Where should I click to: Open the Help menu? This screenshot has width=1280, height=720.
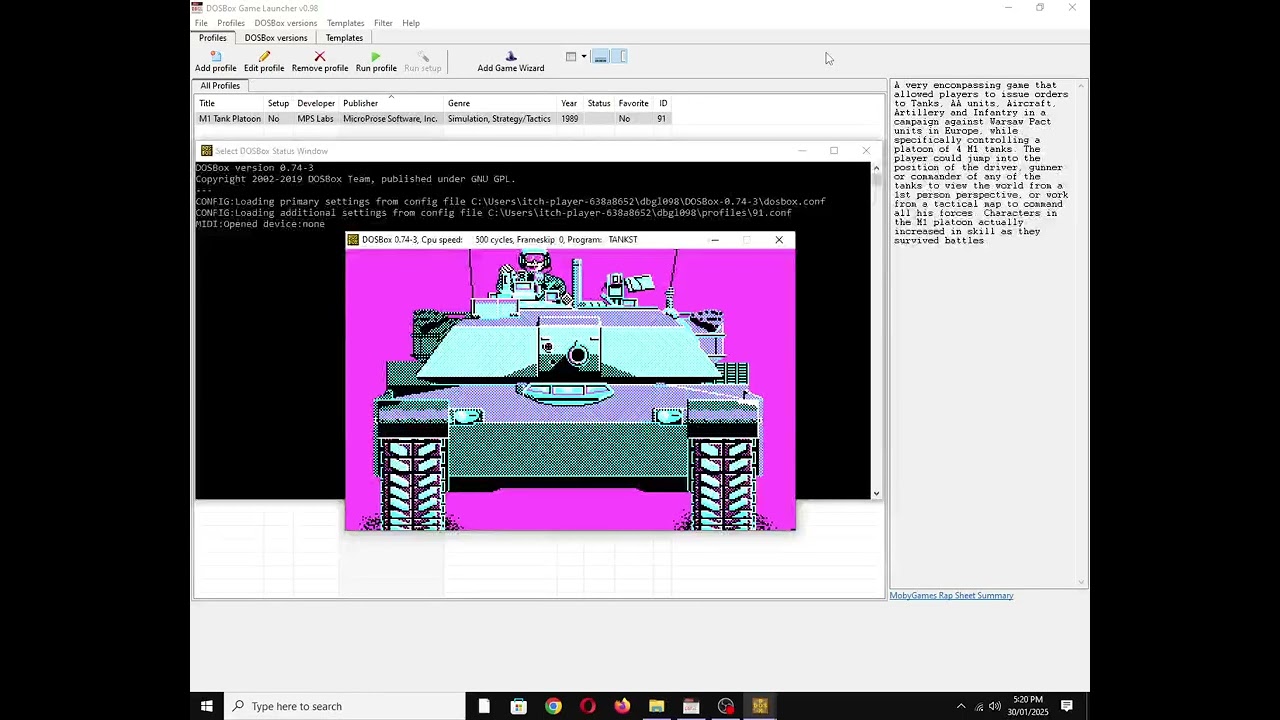coord(411,23)
